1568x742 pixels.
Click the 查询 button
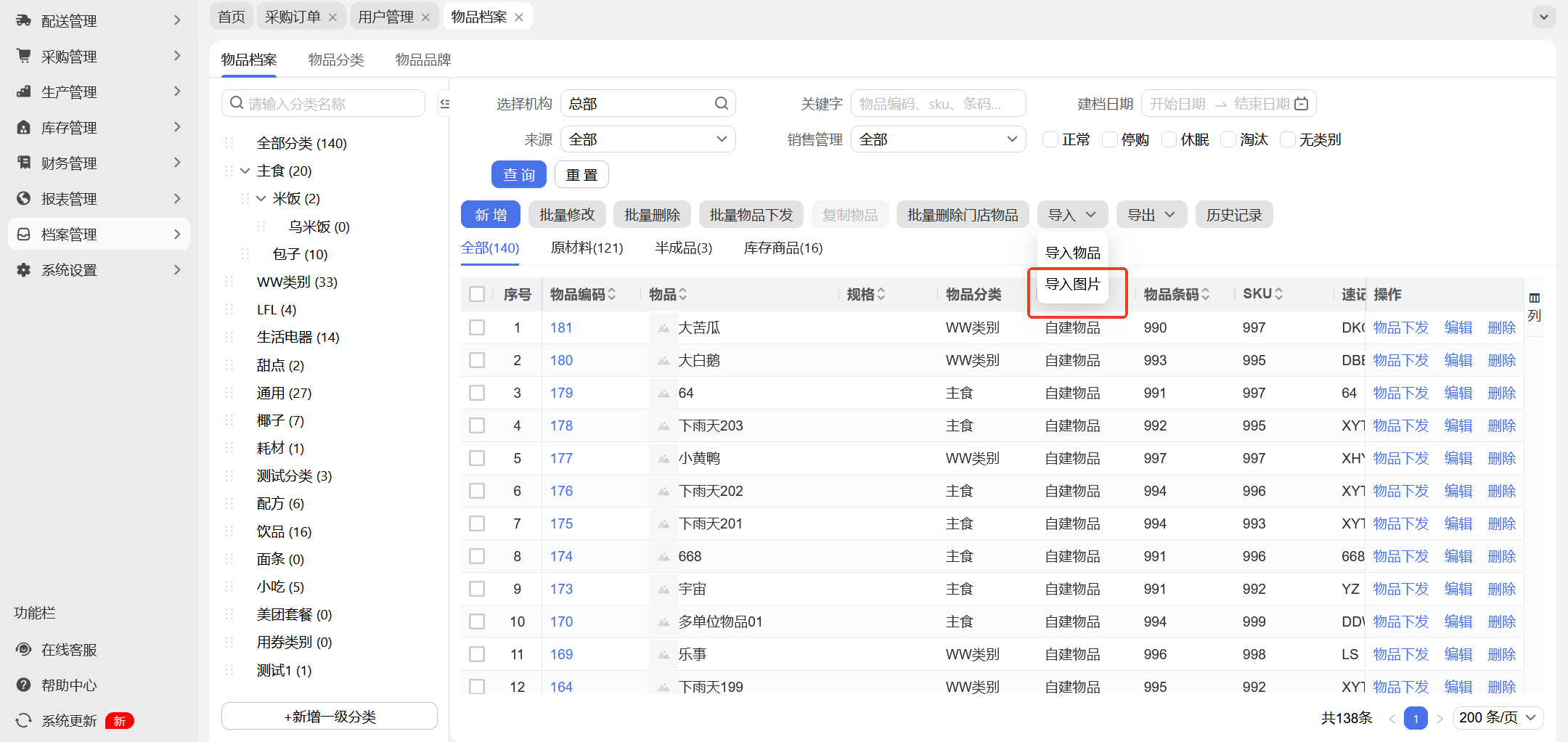(x=518, y=175)
